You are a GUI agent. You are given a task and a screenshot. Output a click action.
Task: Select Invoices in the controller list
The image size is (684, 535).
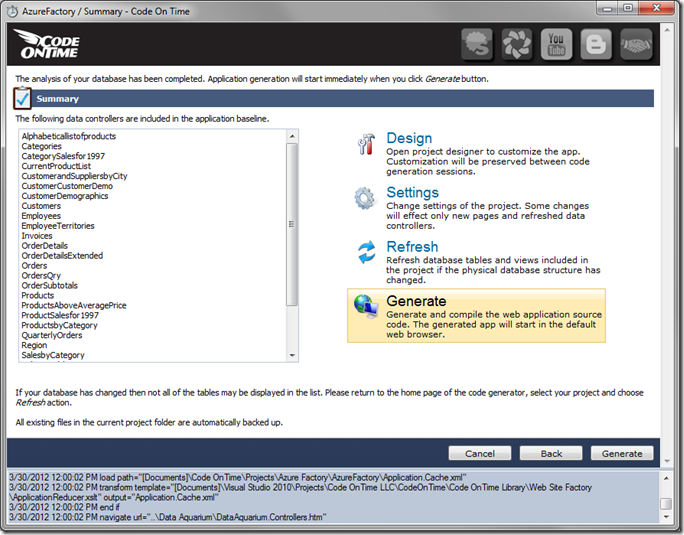tap(37, 236)
